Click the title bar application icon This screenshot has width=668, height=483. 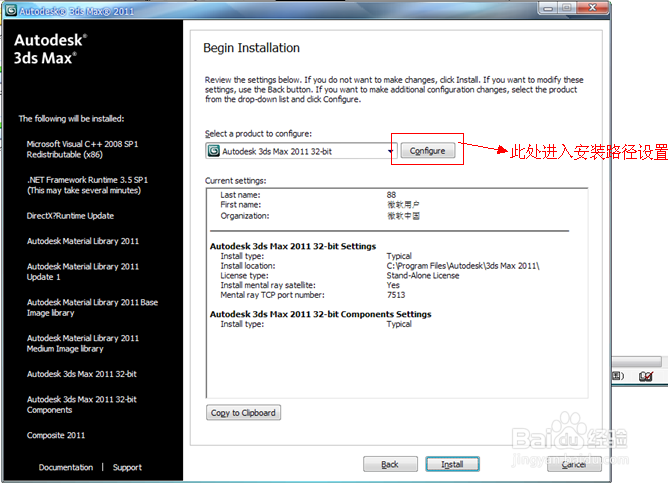[x=11, y=10]
